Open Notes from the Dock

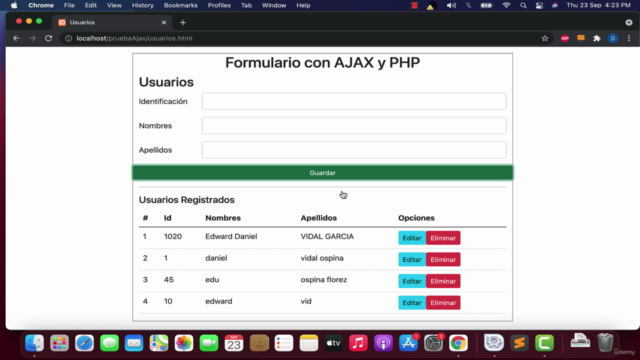coord(309,343)
